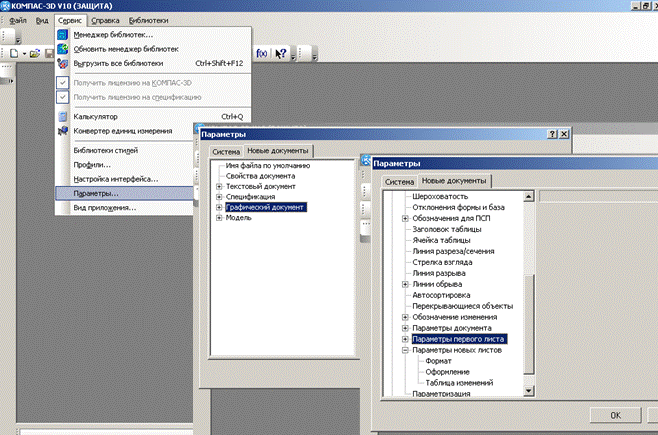
Task: Select Заголовок таблицы tree item
Action: [446, 229]
